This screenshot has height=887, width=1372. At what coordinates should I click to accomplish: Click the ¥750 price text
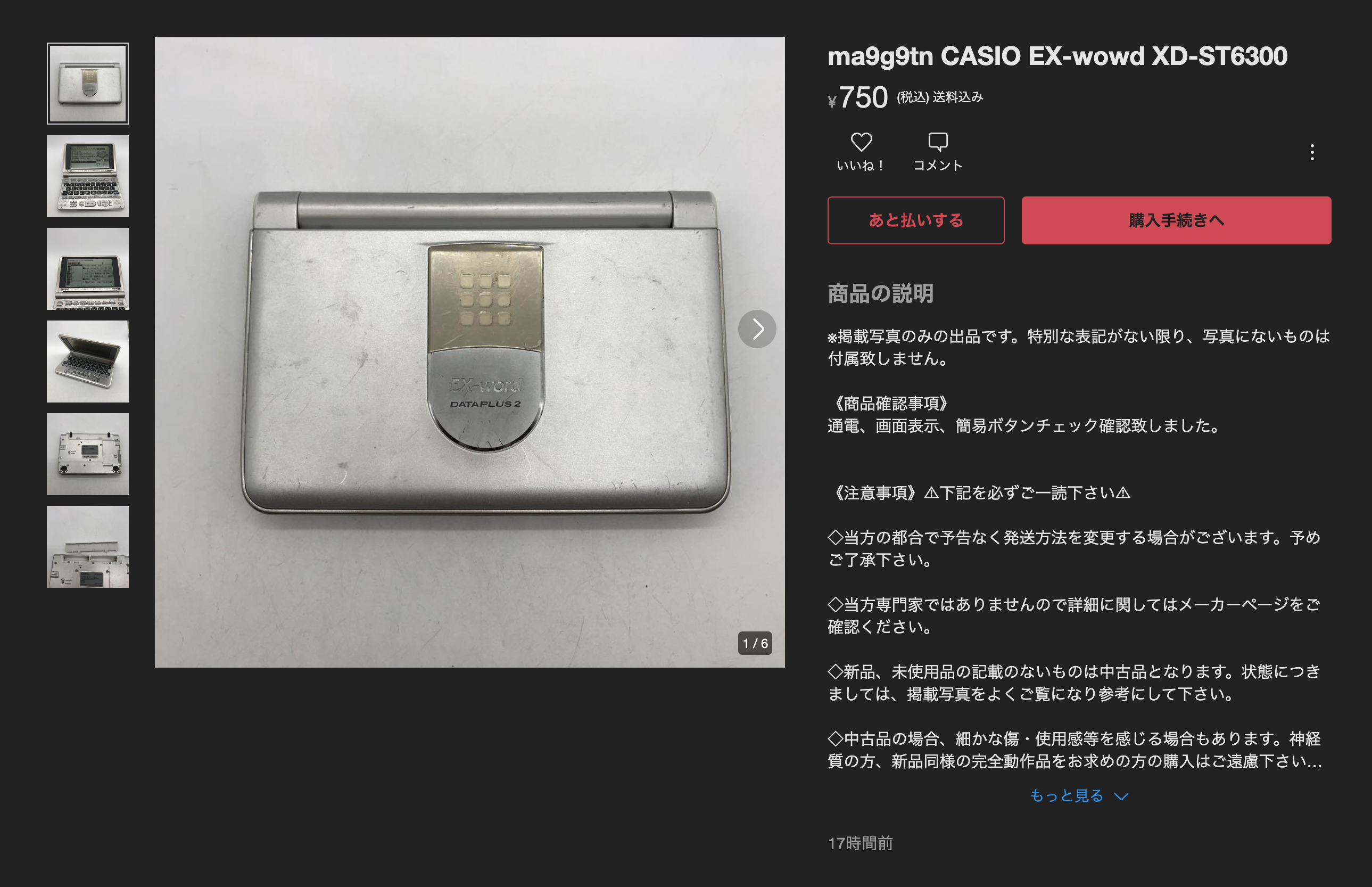858,97
